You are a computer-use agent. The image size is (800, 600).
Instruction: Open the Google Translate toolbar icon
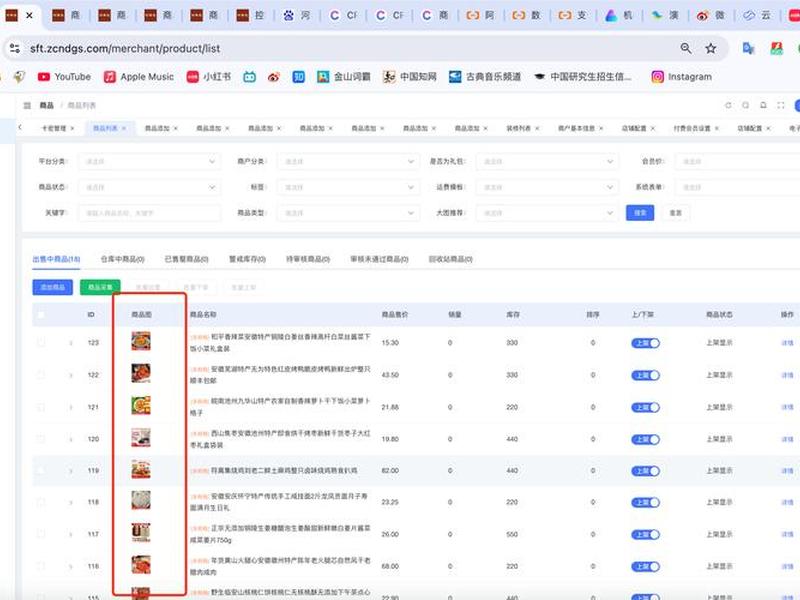[x=748, y=48]
